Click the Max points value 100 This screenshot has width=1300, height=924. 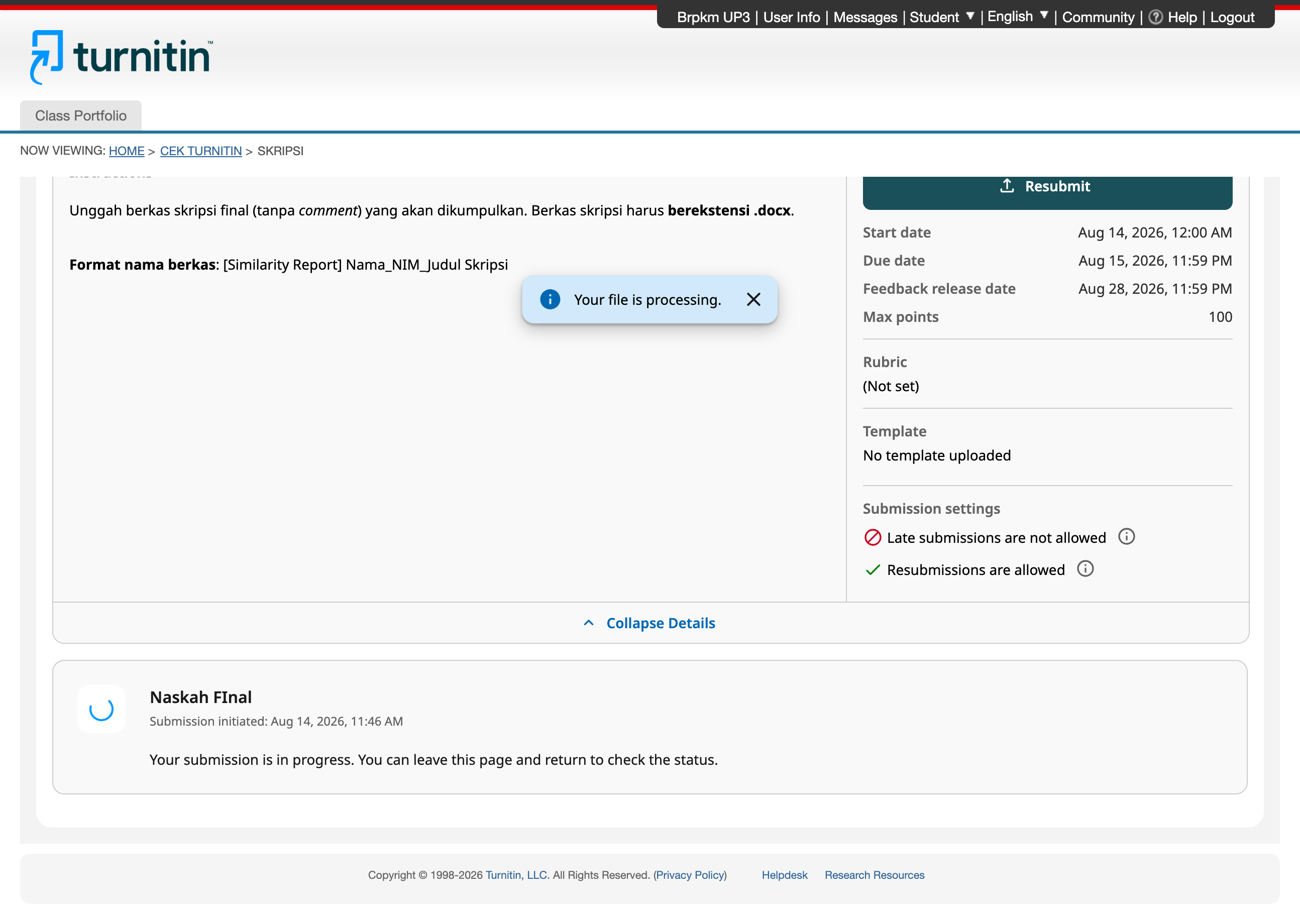(x=1220, y=317)
